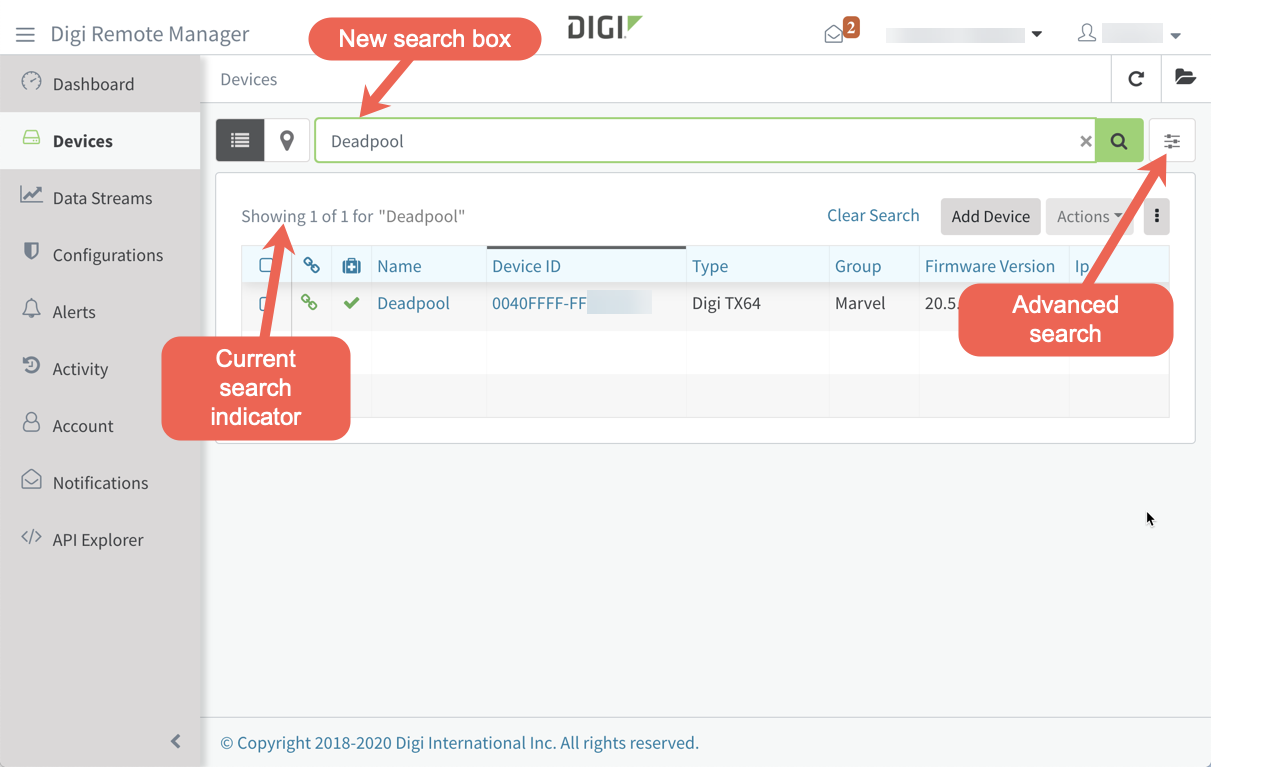Go to Dashboard in sidebar

pos(100,84)
